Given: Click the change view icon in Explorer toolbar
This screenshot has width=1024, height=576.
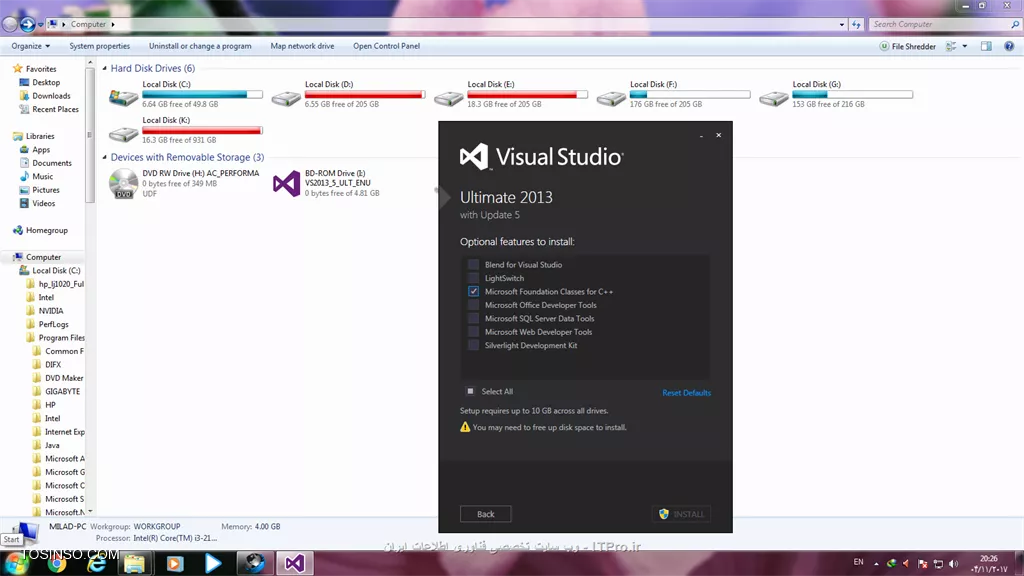Looking at the screenshot, I should tap(952, 46).
